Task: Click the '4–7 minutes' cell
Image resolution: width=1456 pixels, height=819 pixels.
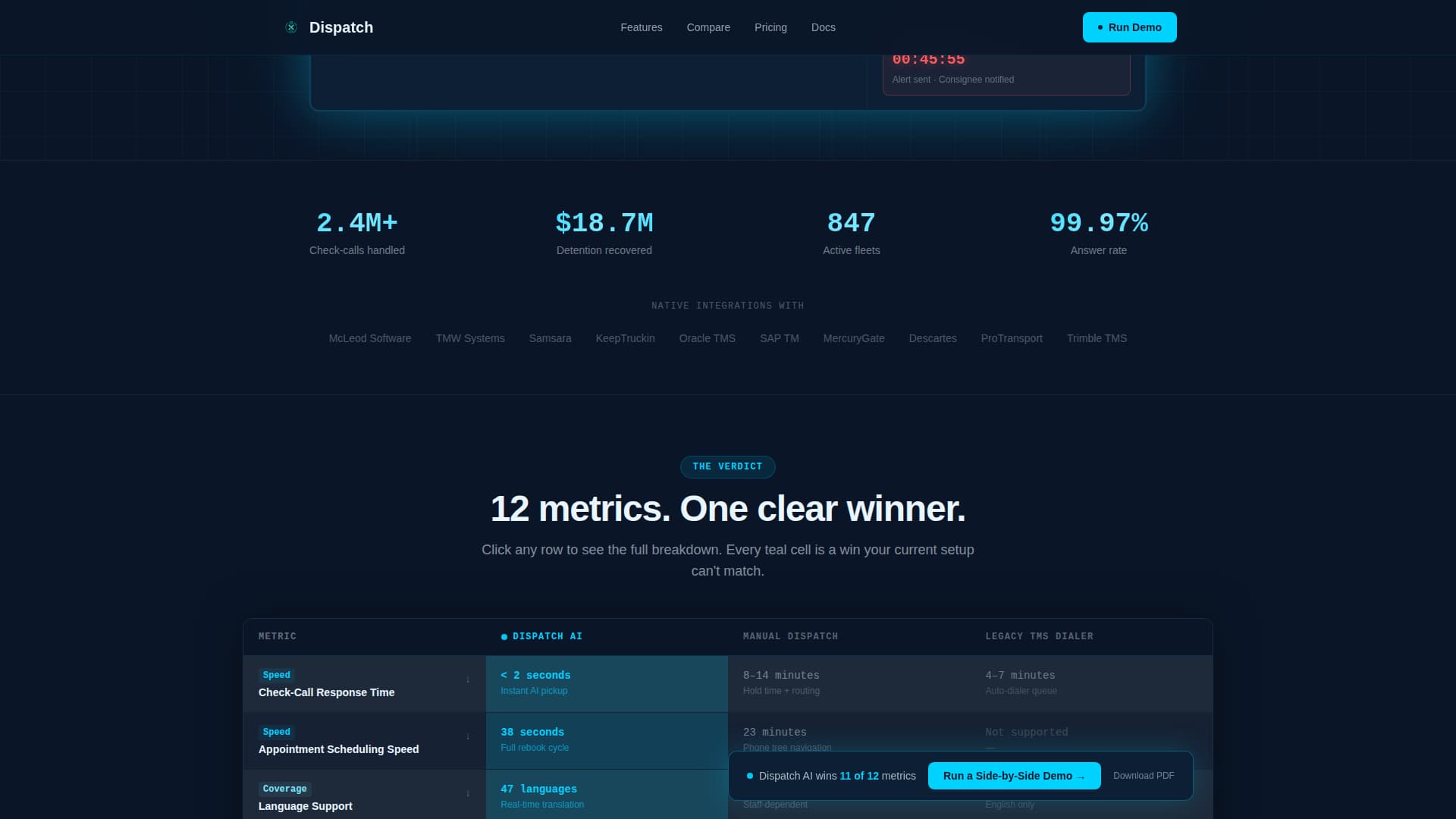Action: 1091,684
